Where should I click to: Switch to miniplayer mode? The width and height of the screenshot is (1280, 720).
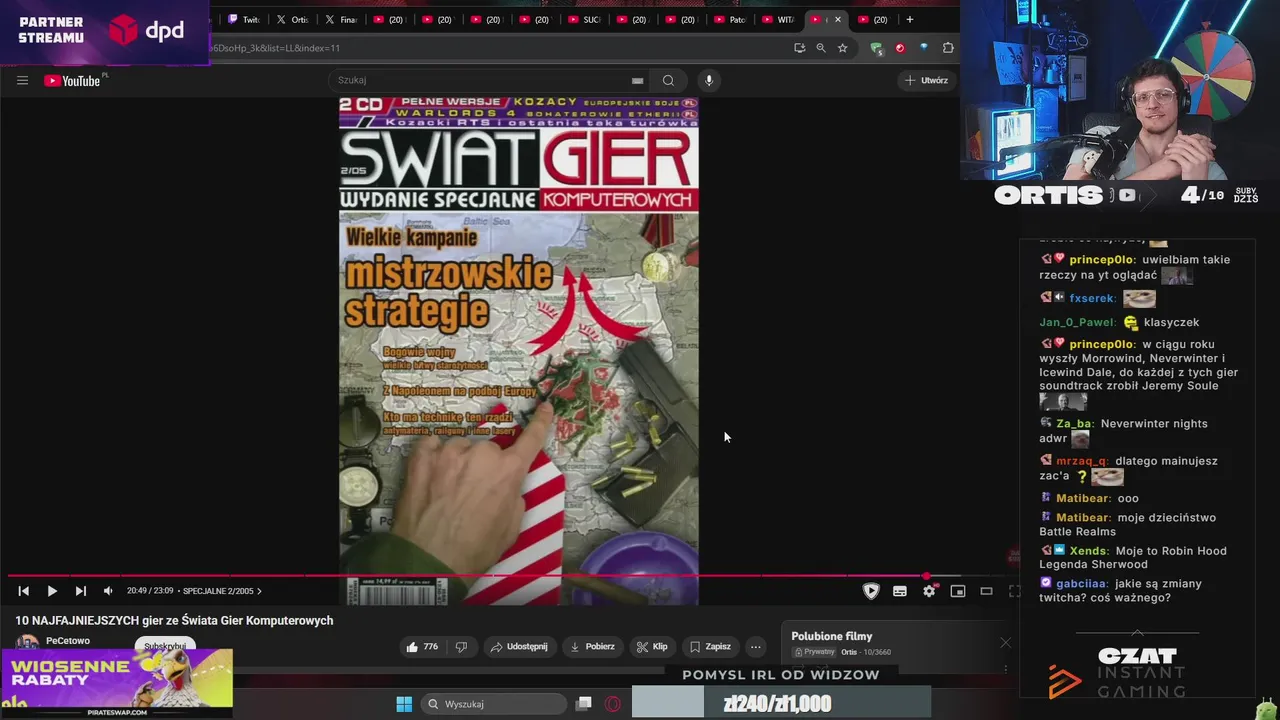(x=958, y=591)
